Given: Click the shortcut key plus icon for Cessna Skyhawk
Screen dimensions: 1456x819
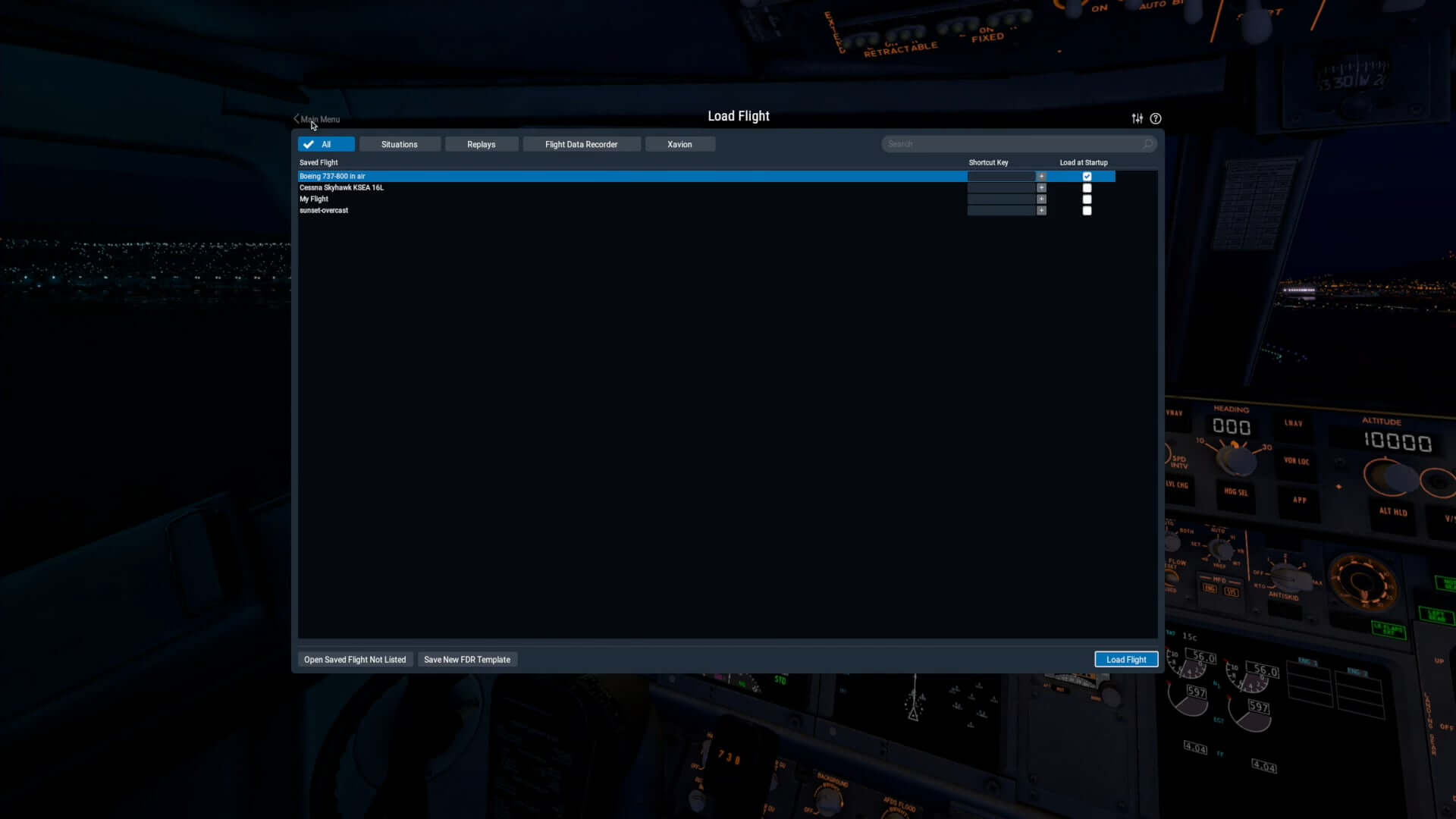Looking at the screenshot, I should (x=1041, y=187).
